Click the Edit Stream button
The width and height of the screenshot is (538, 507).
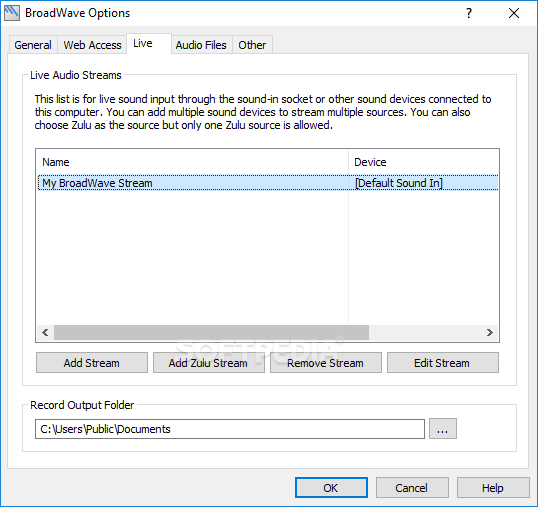tap(443, 363)
